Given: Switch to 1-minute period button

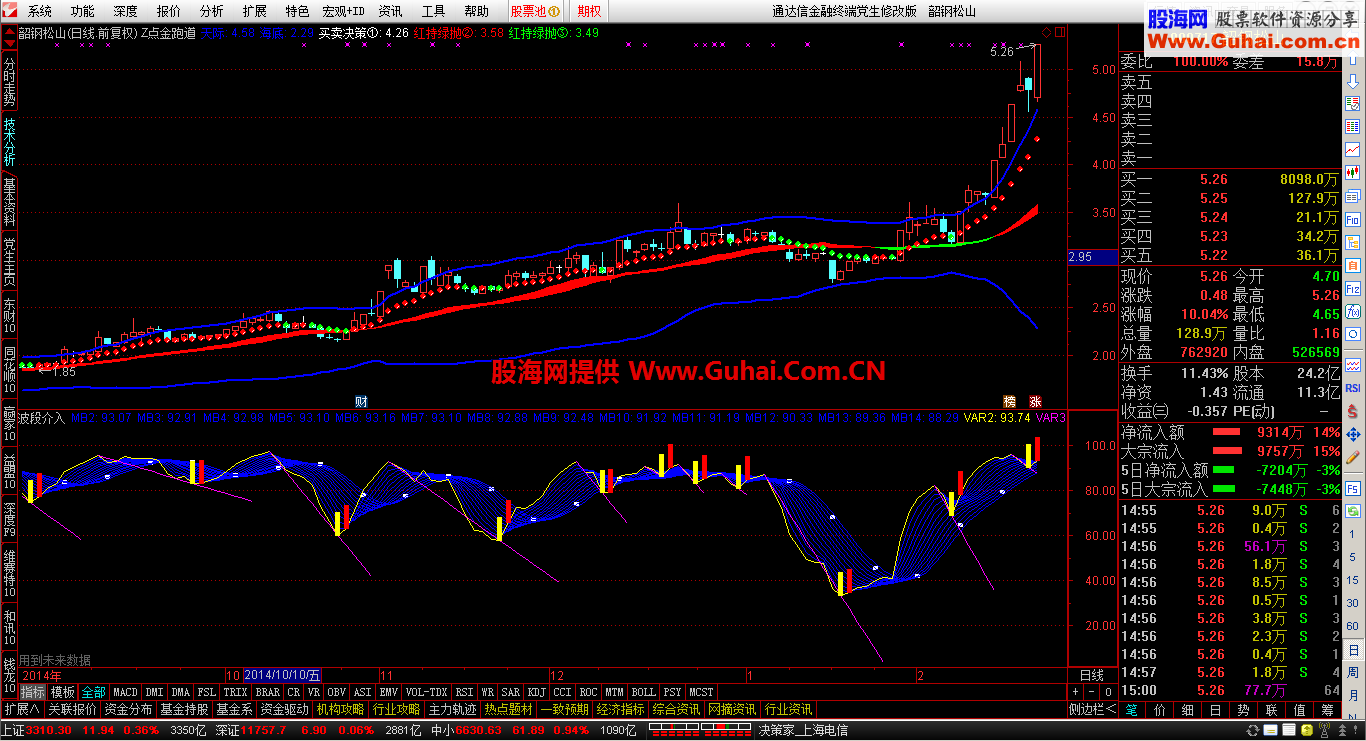Looking at the screenshot, I should [1352, 535].
